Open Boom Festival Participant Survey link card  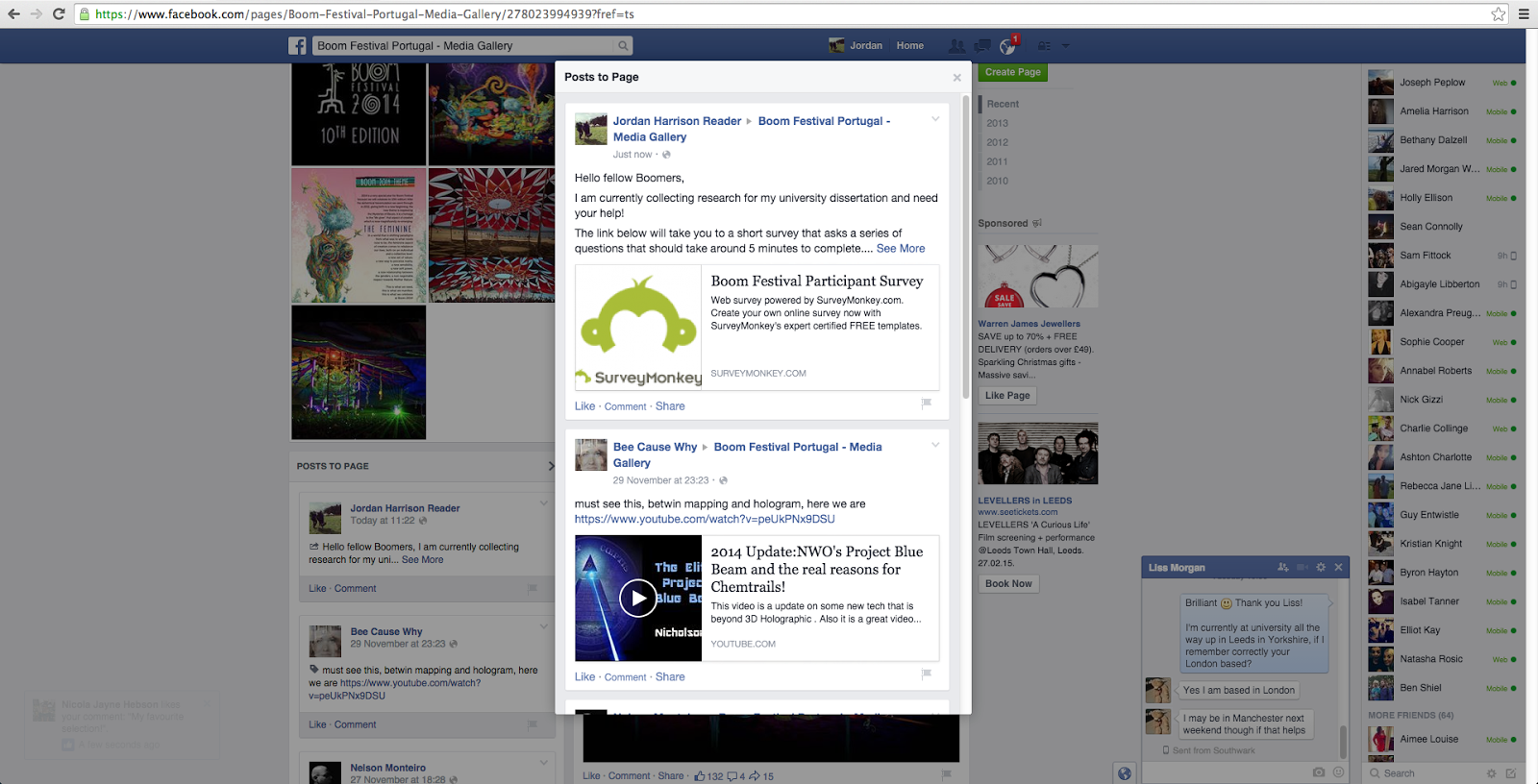click(757, 327)
